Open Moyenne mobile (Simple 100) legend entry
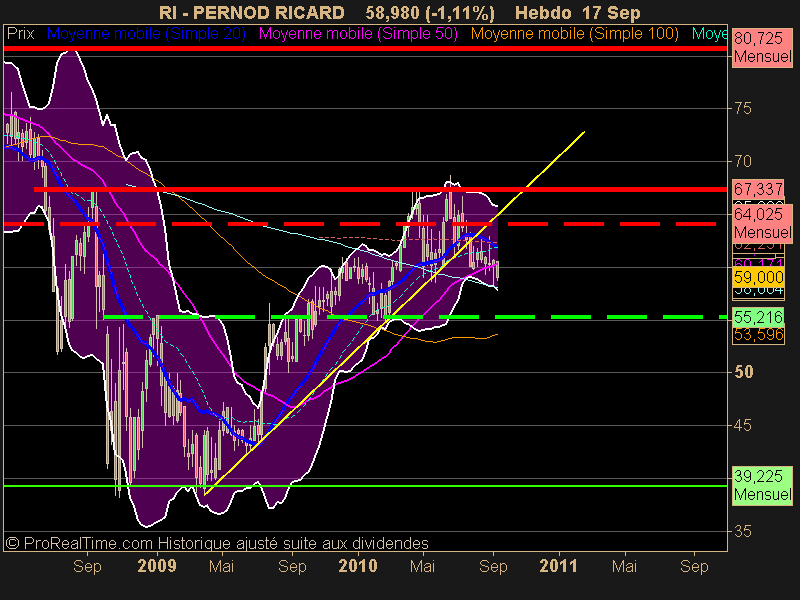Screen dimensions: 800x600 click(574, 34)
